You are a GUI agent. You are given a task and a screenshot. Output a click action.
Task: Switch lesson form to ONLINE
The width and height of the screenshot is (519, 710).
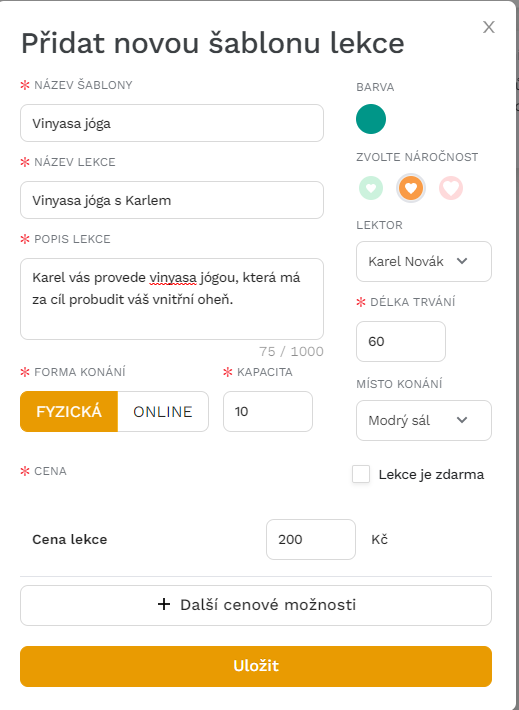163,412
